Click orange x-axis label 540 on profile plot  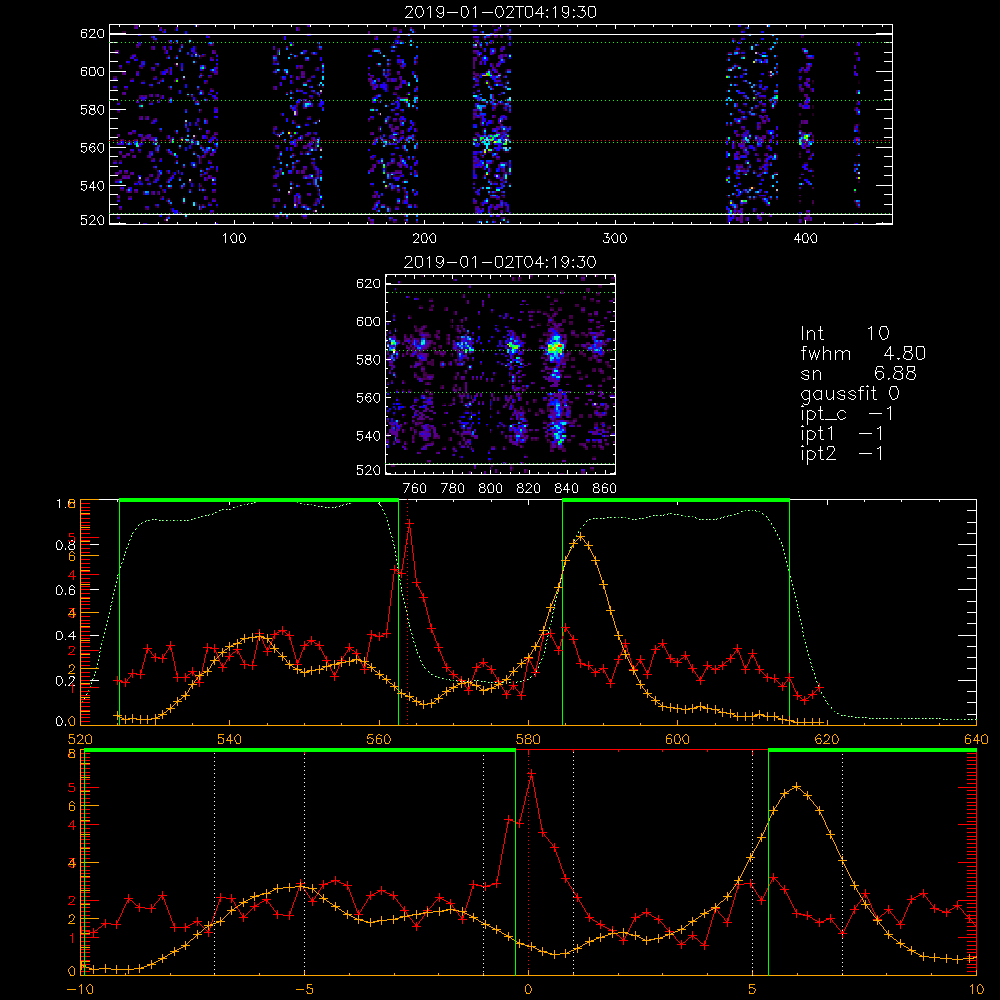(x=230, y=739)
